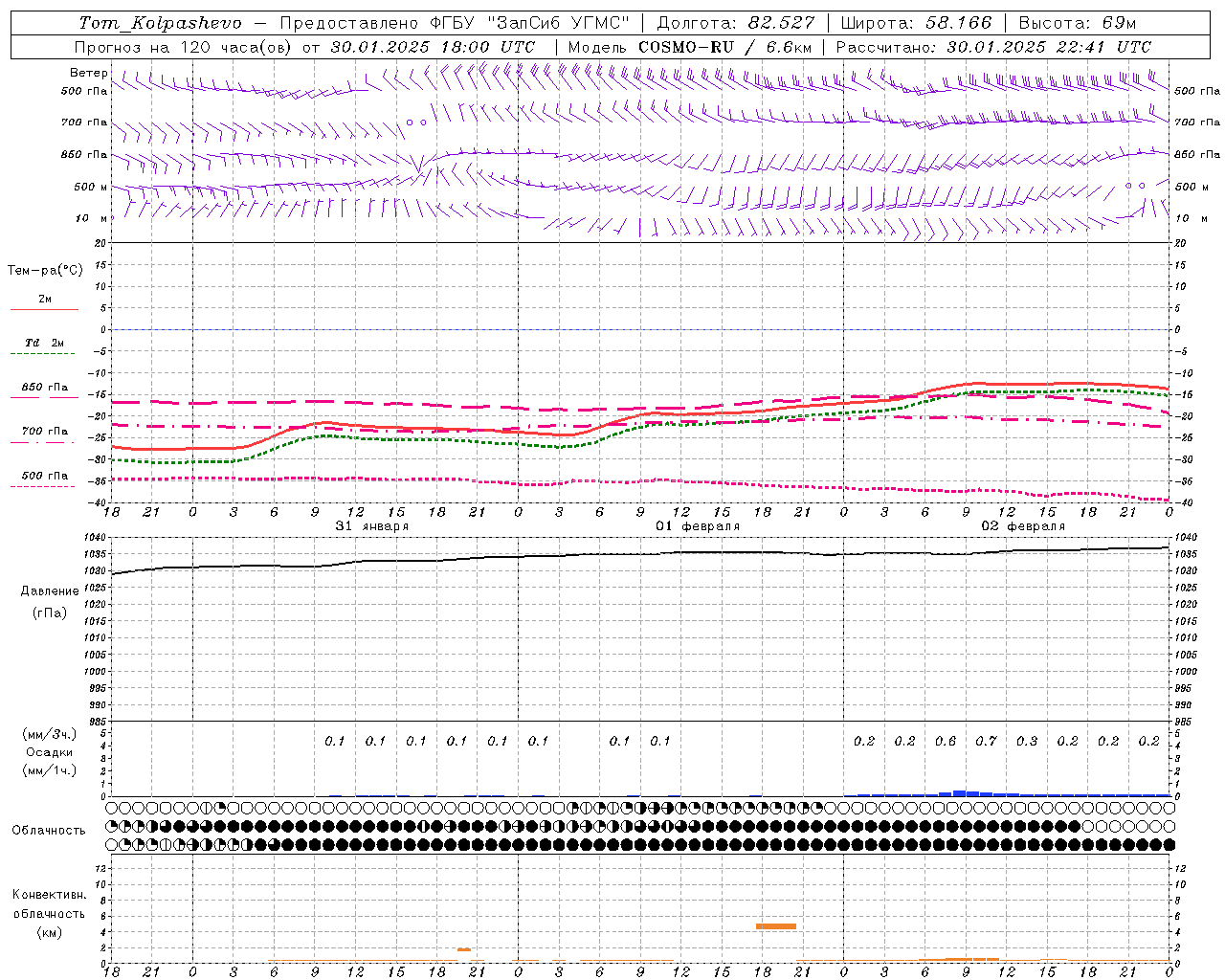Screen dimensions: 1225x980
Task: Click the model name 'COSMO-RU / 6.6км'
Action: point(724,47)
